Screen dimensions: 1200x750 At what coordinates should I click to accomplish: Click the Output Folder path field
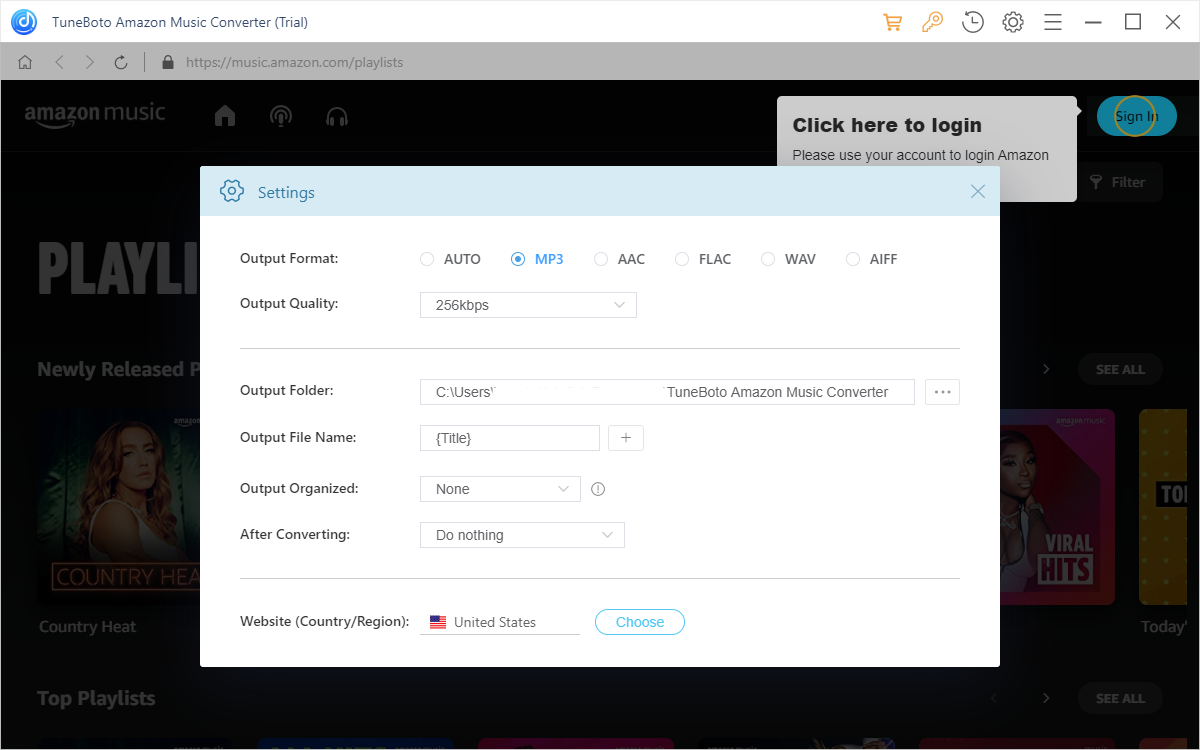(x=667, y=392)
